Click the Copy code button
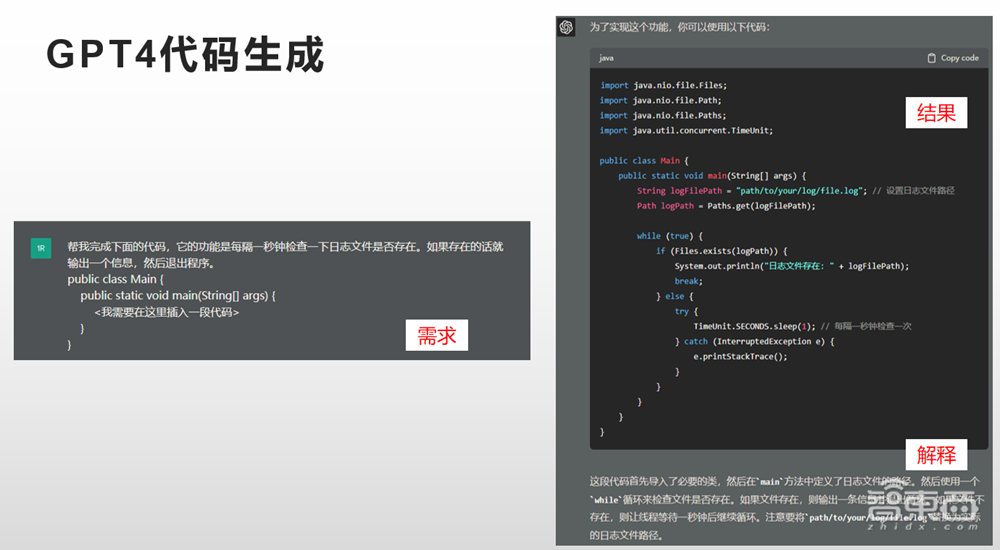 [953, 58]
